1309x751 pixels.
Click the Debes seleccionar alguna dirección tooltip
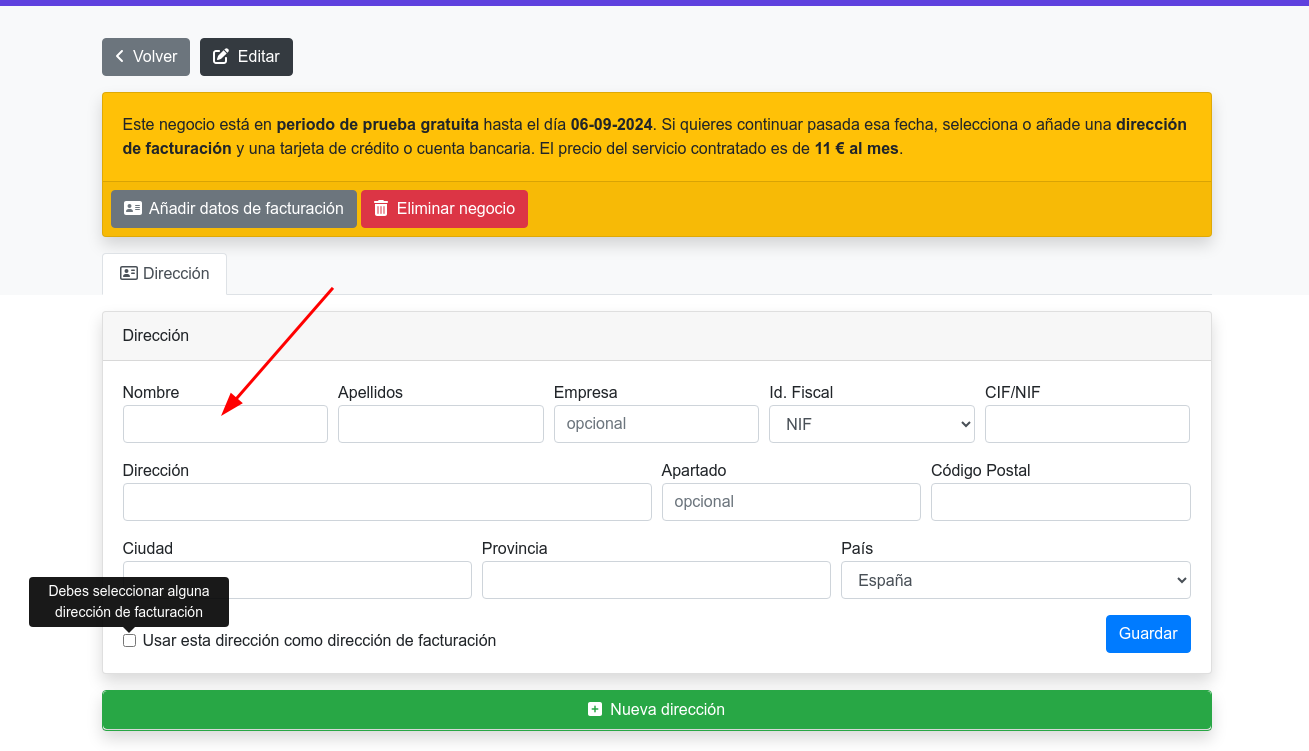[x=129, y=602]
